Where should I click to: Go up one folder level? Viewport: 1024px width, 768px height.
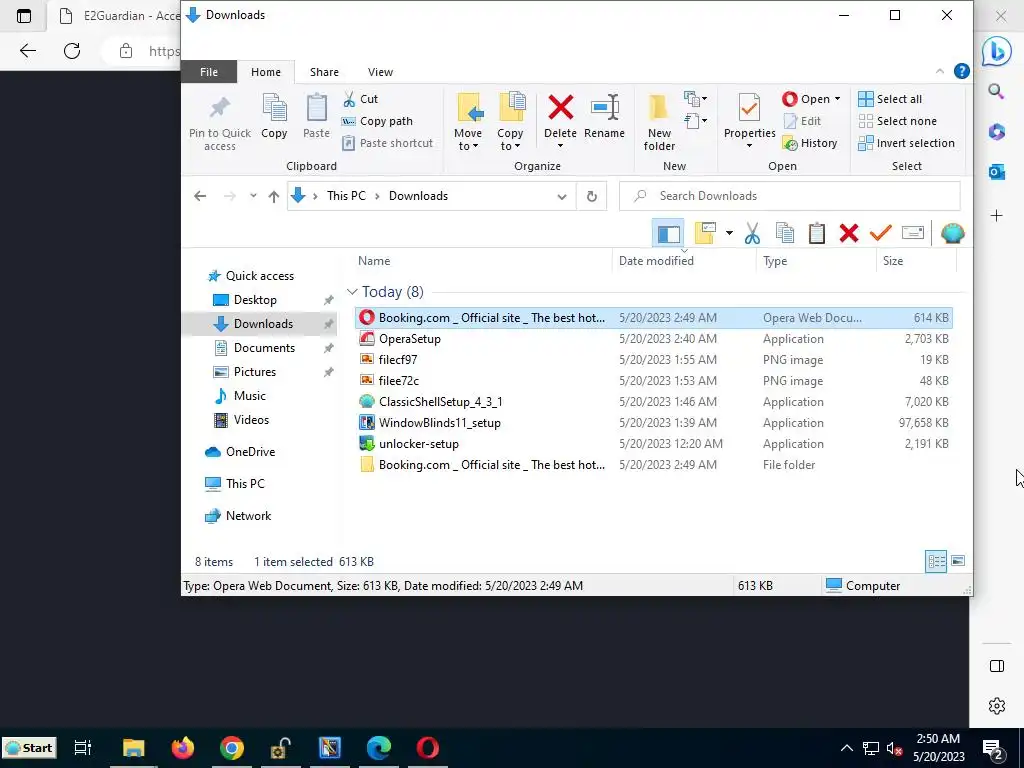(274, 196)
